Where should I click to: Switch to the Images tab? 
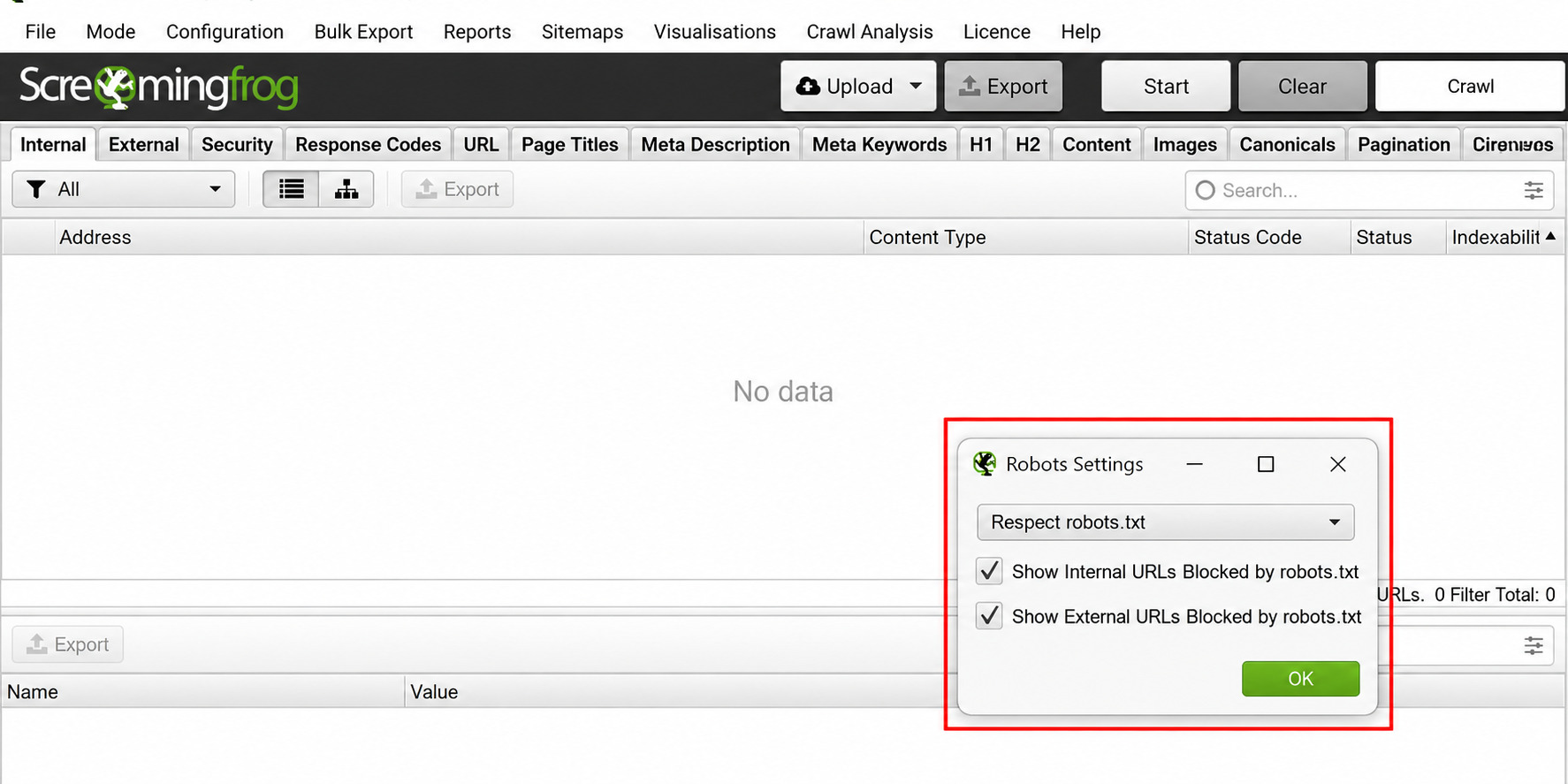tap(1185, 145)
